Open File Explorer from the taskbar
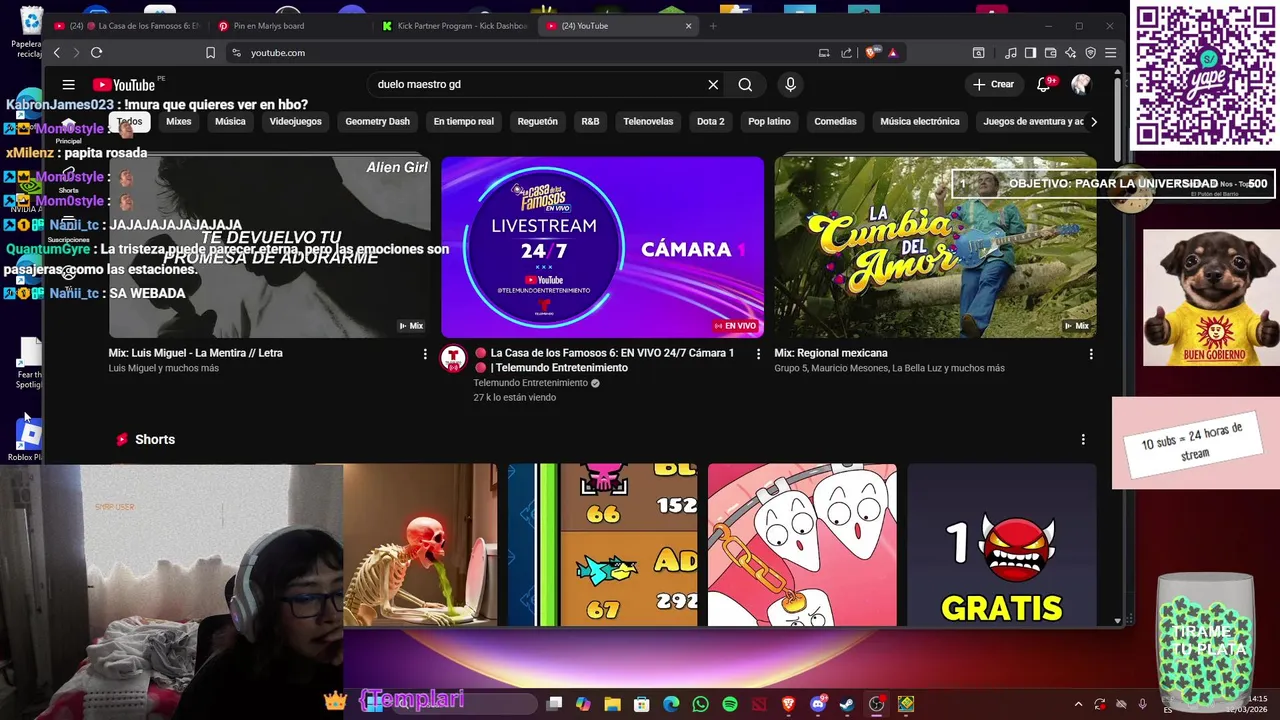 613,704
